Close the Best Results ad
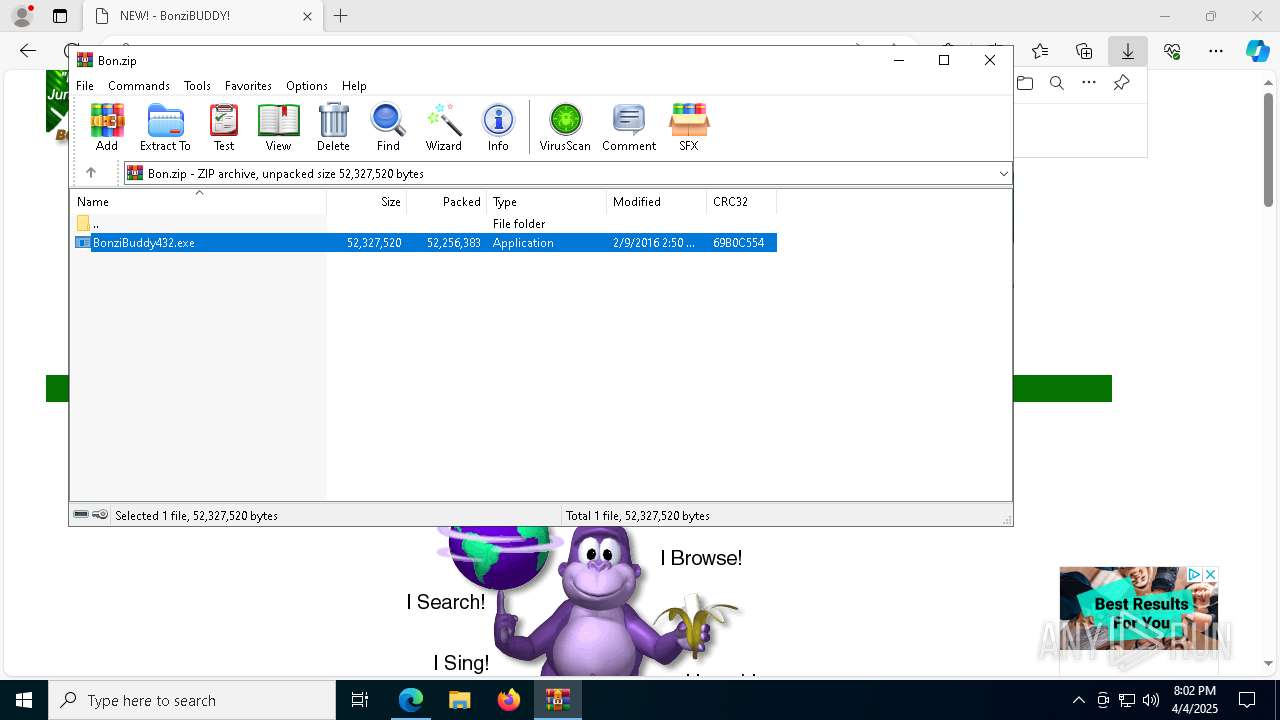The height and width of the screenshot is (720, 1280). (x=1210, y=575)
